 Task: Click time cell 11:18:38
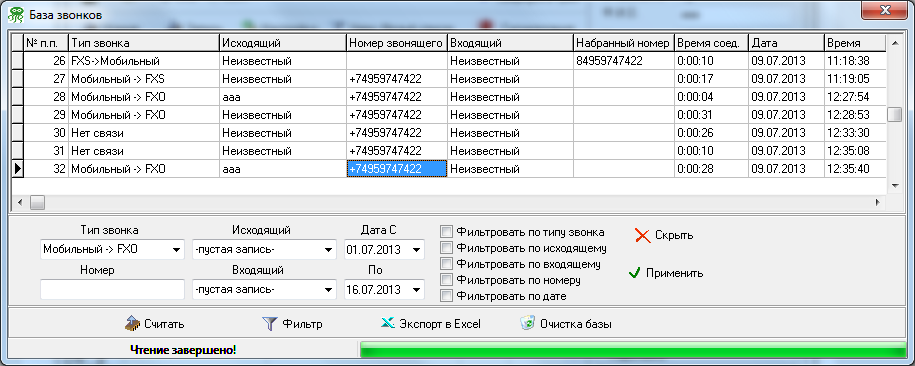click(x=855, y=61)
